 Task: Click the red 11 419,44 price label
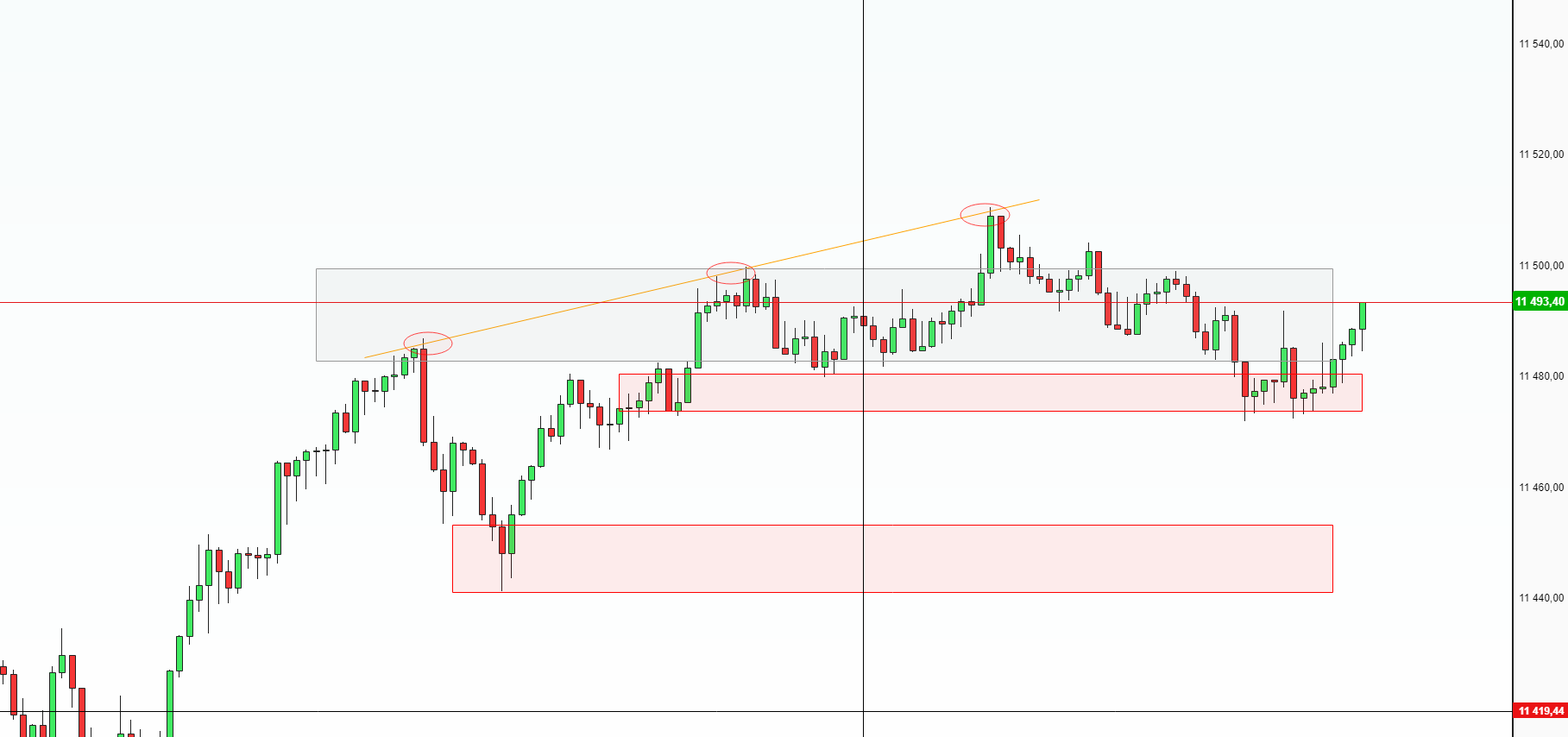[1540, 711]
